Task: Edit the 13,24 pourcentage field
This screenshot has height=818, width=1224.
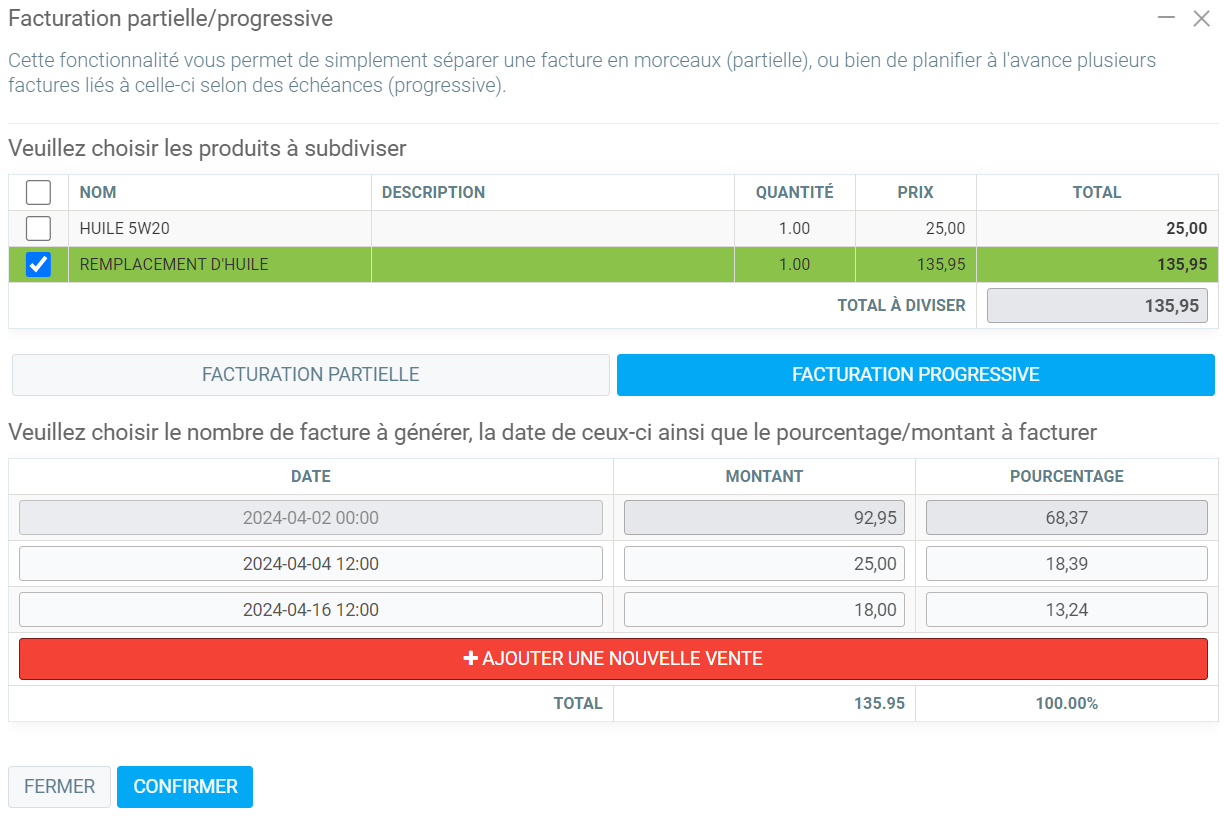Action: (x=1066, y=610)
